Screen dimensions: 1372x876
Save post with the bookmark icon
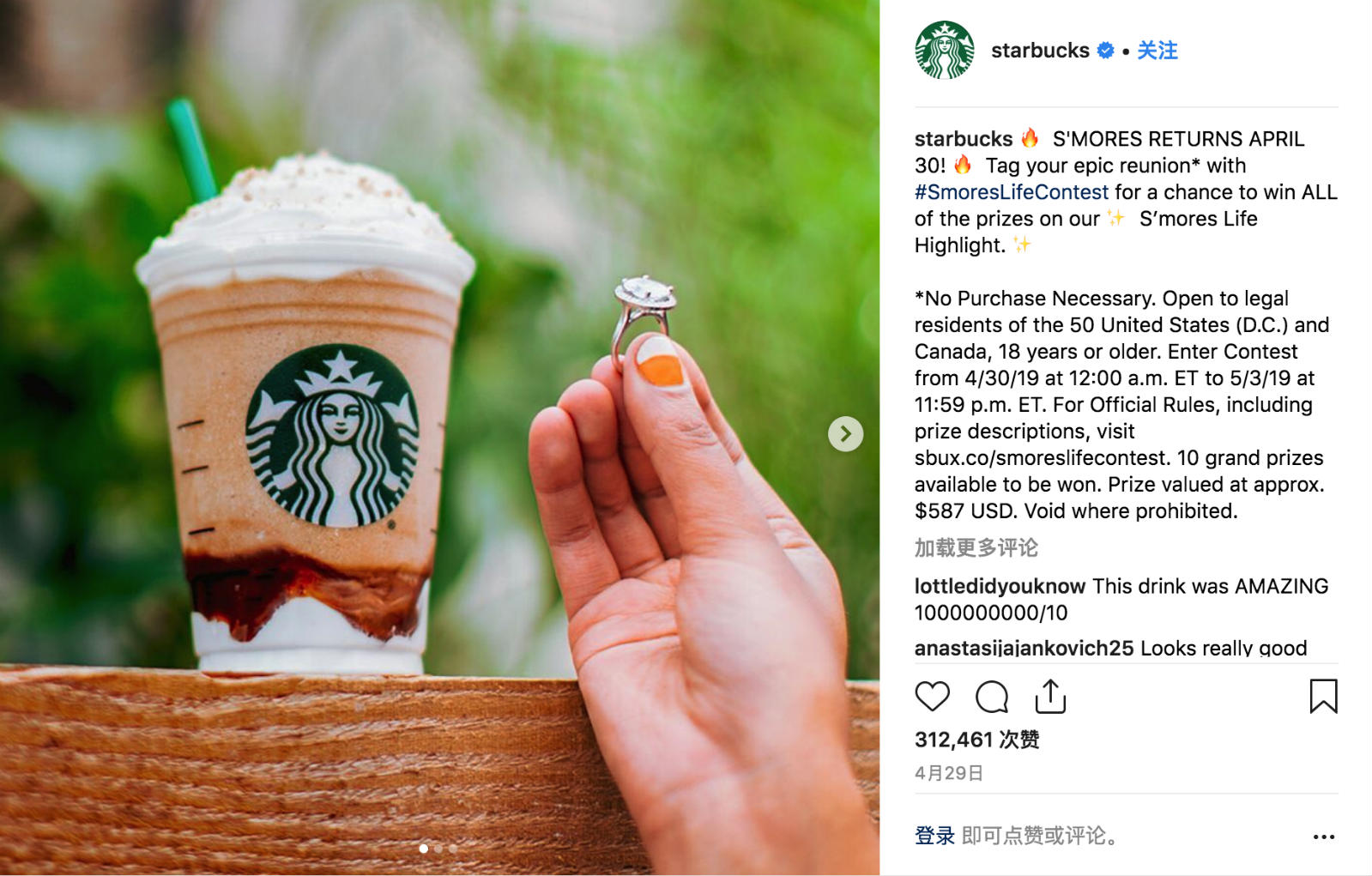coord(1323,696)
